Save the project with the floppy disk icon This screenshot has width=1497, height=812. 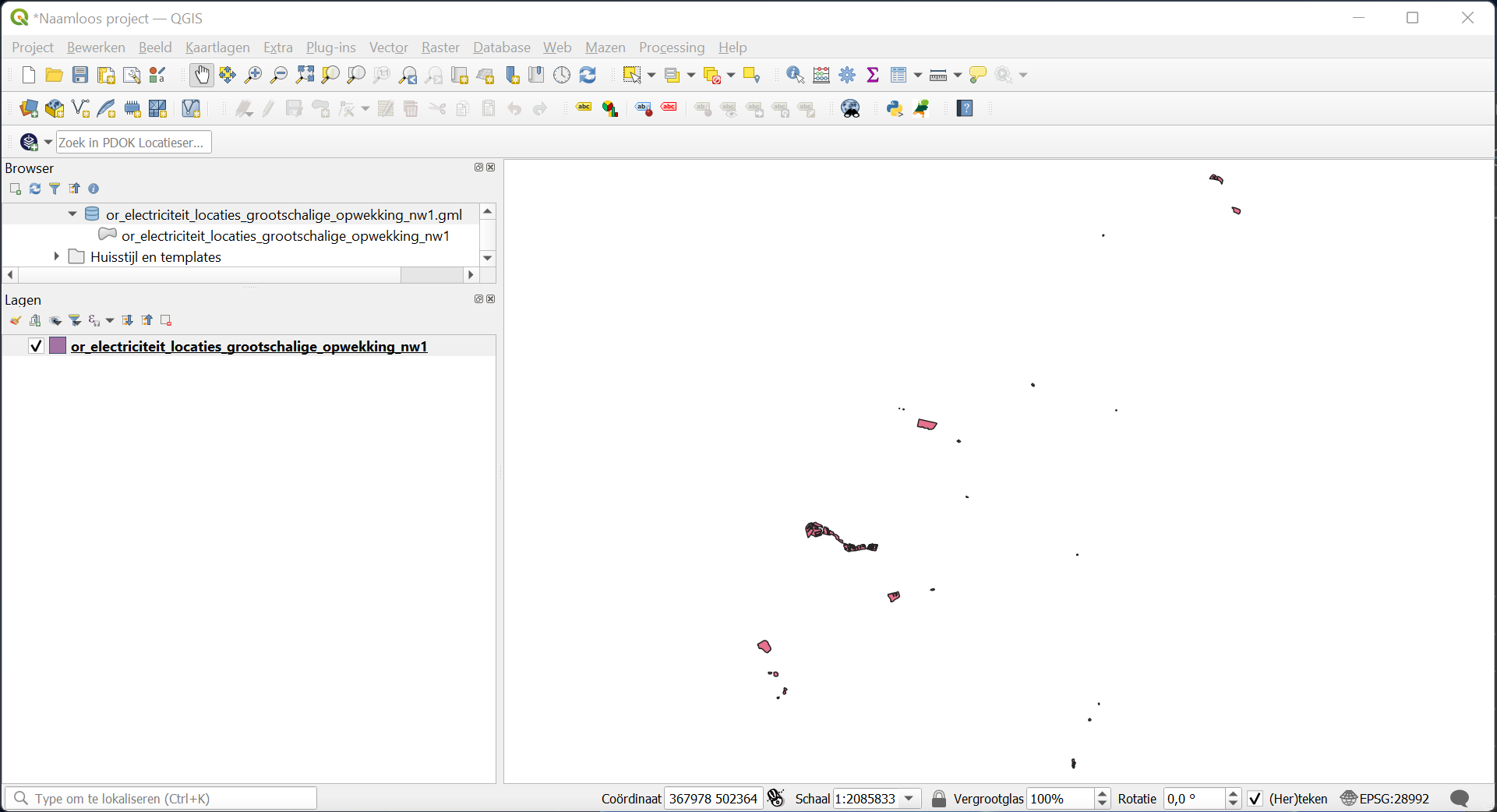80,75
